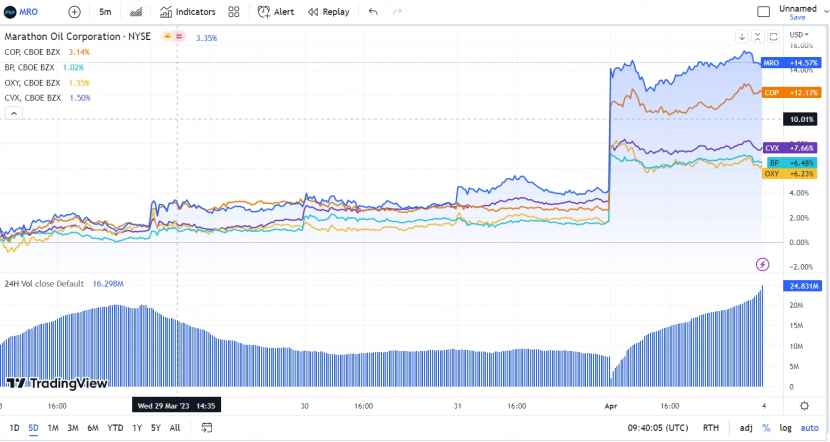Click the pink approximately-equal status icon

(179, 37)
